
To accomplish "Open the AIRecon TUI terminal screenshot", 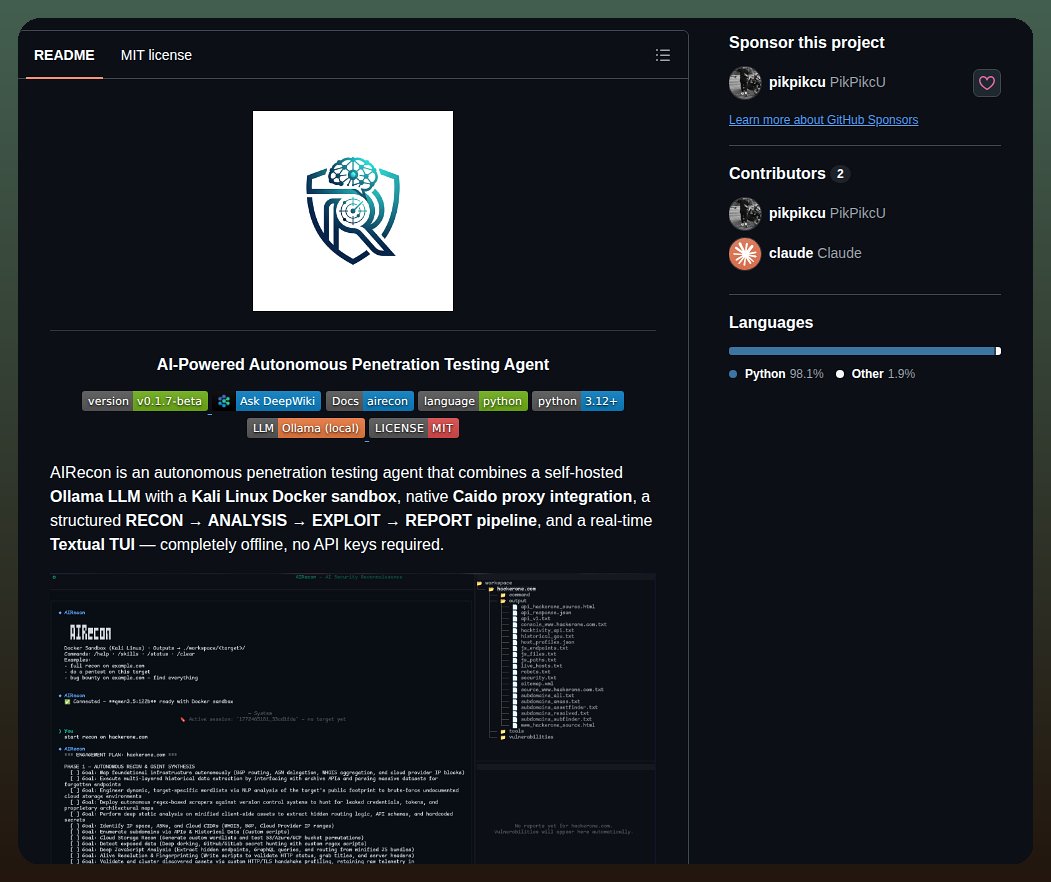I will [353, 718].
